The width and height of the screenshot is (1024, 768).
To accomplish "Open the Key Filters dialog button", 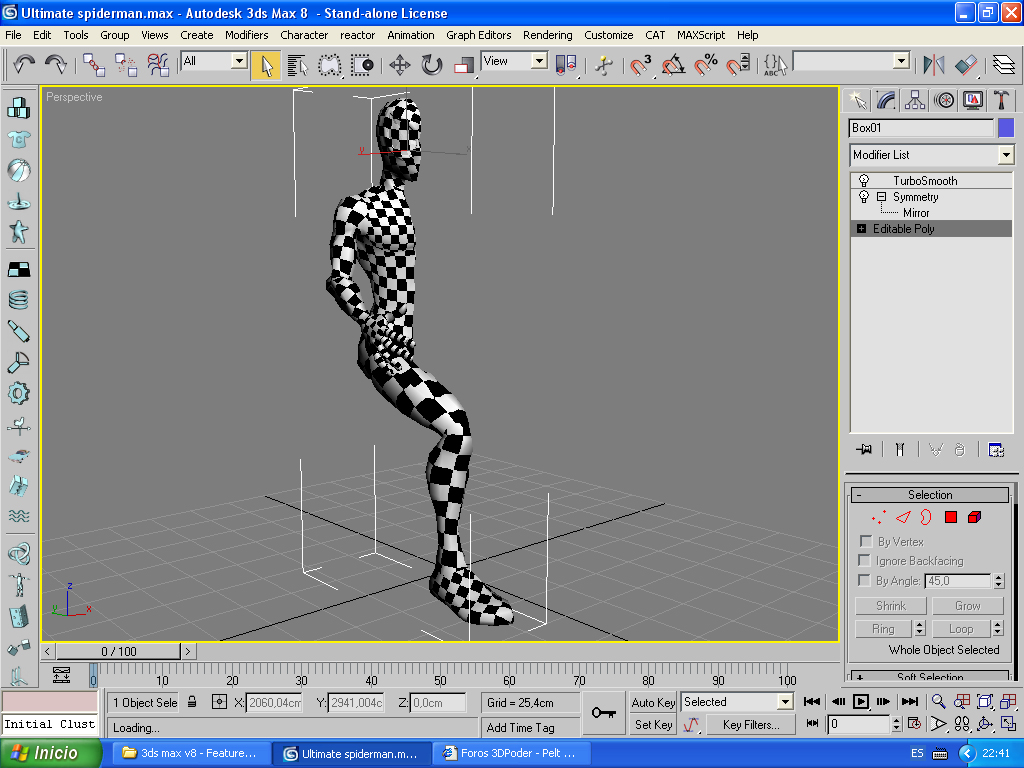I will pos(751,724).
